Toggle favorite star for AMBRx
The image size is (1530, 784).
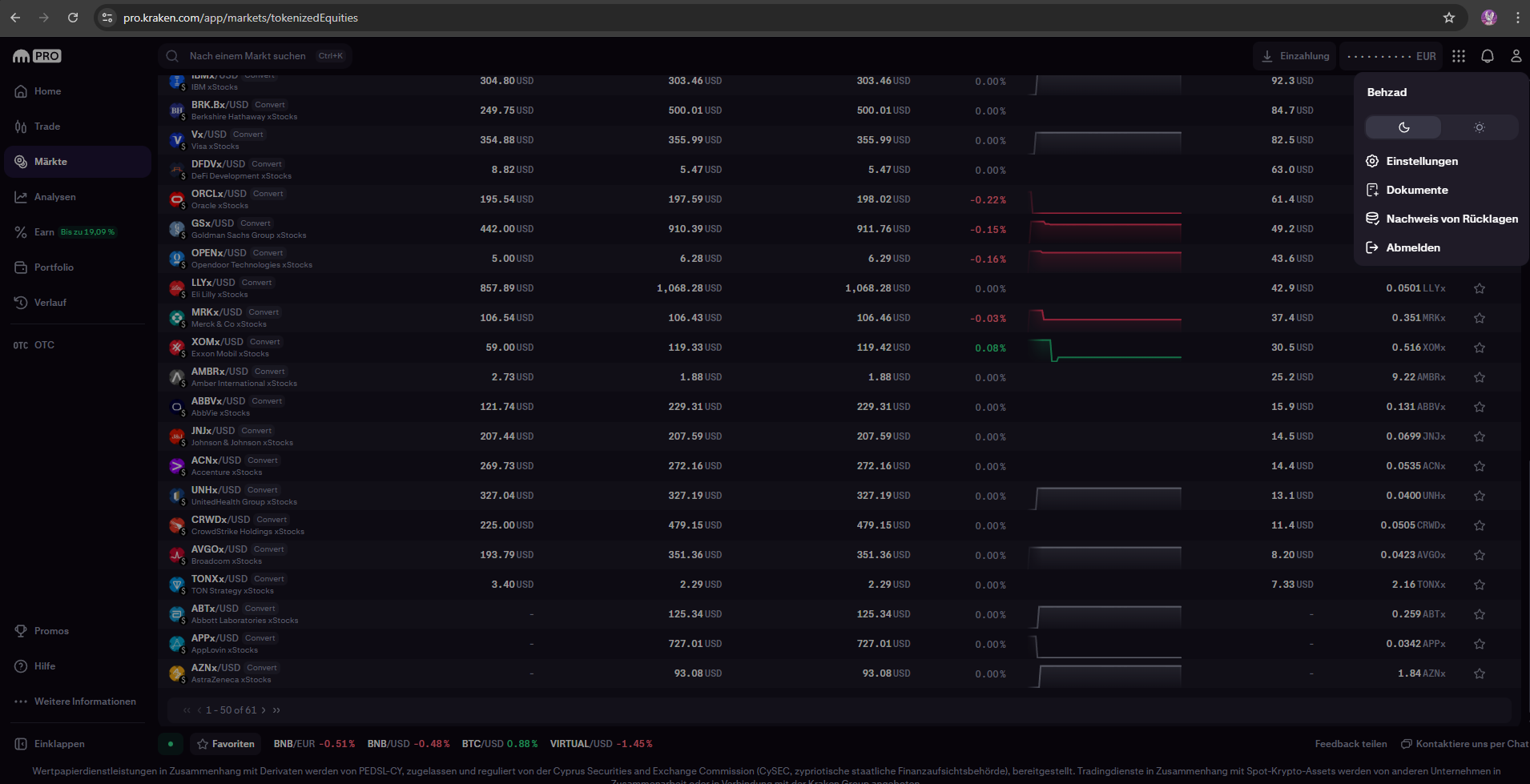tap(1480, 377)
